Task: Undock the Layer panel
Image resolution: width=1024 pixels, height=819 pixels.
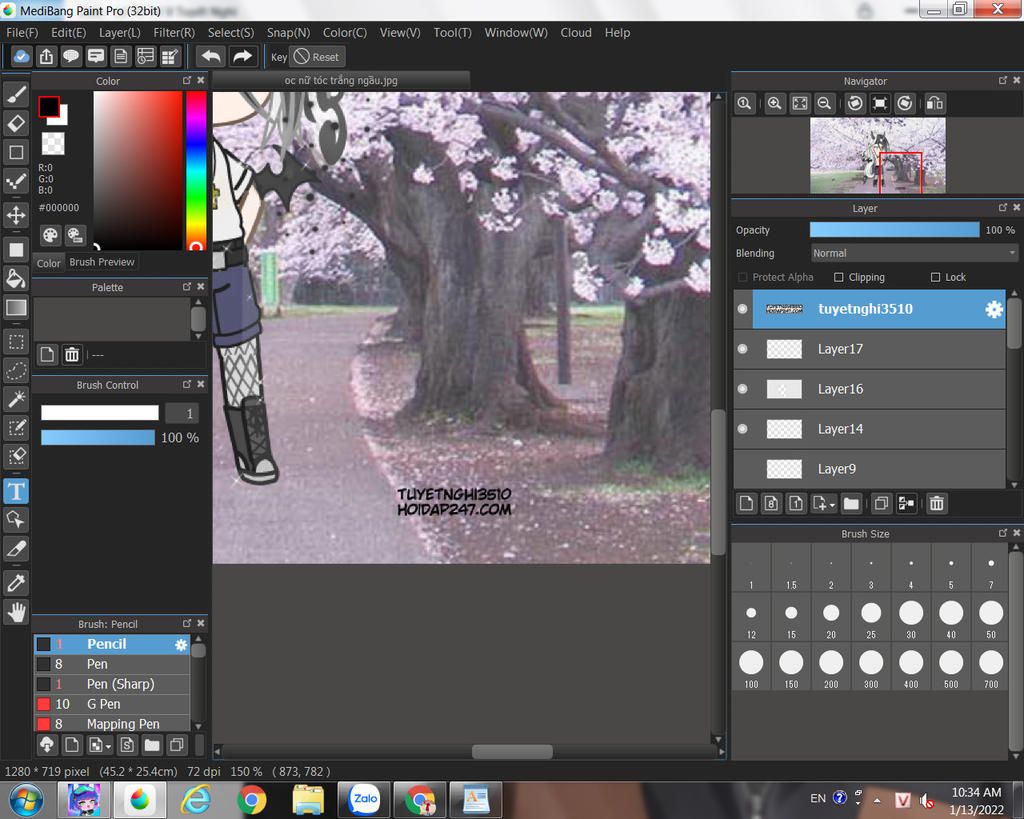Action: [1002, 208]
